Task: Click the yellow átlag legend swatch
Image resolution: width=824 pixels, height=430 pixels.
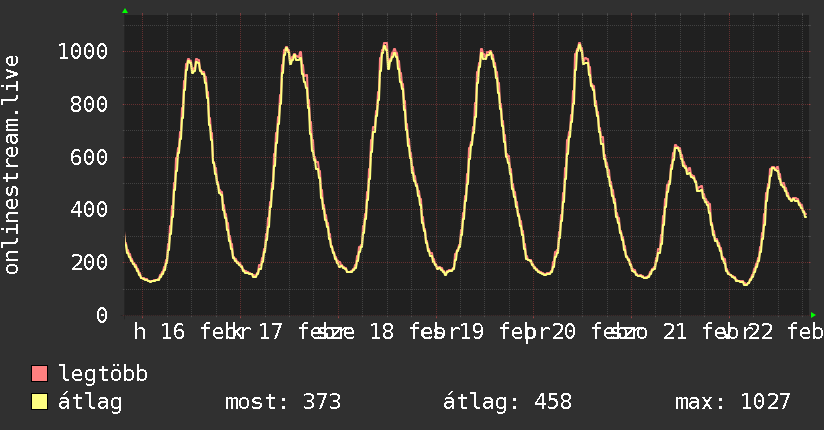Action: click(40, 402)
